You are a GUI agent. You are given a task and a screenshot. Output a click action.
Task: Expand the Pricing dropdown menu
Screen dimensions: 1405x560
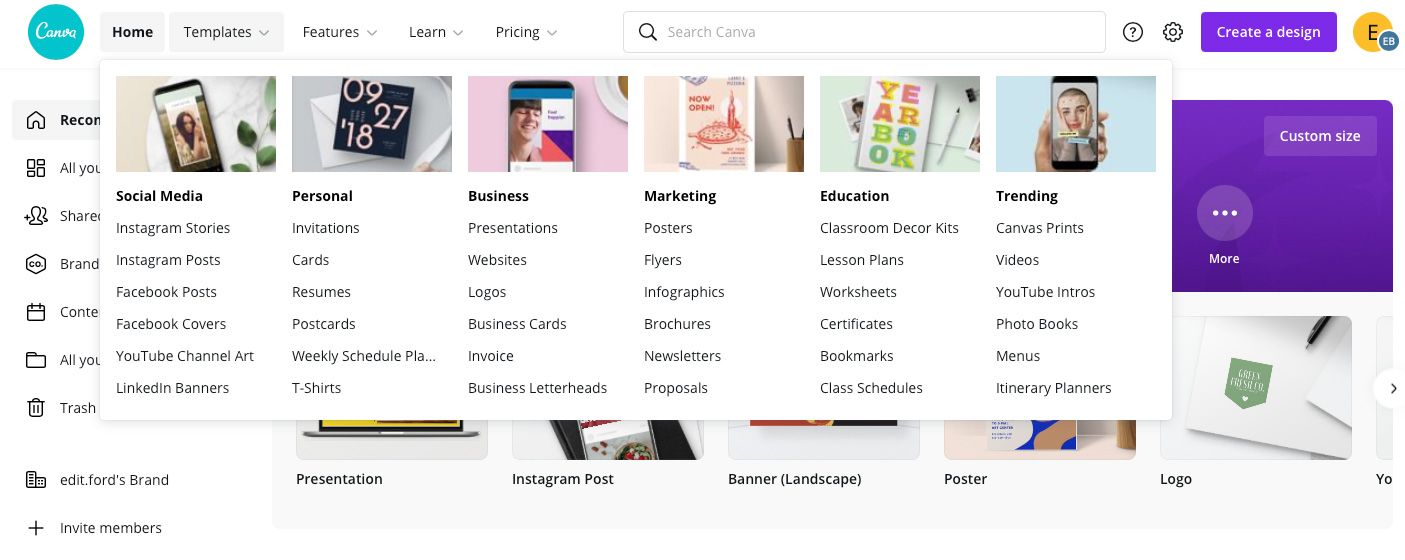tap(526, 32)
